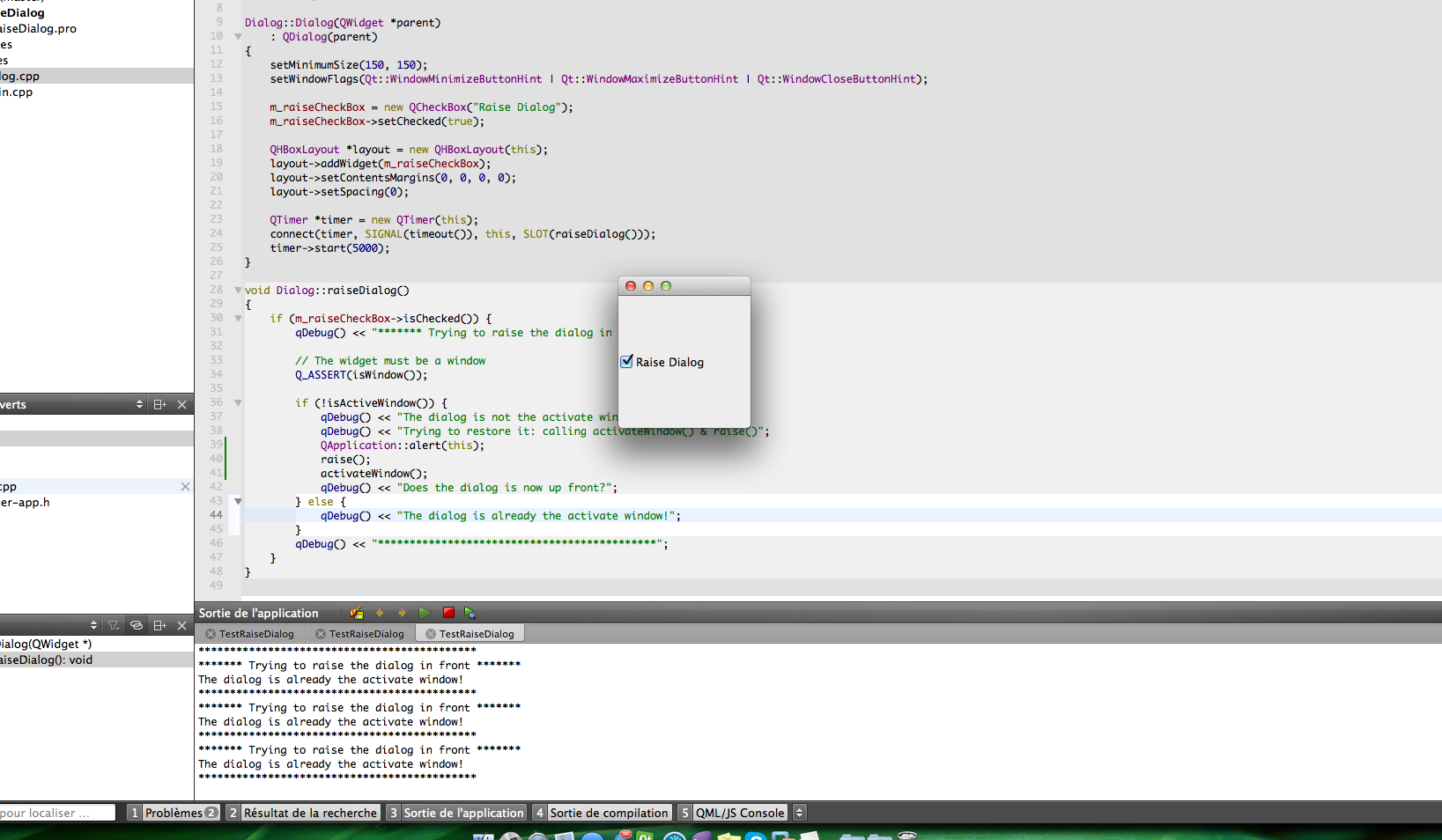Close the third TestRaiseDialog output tab

431,634
